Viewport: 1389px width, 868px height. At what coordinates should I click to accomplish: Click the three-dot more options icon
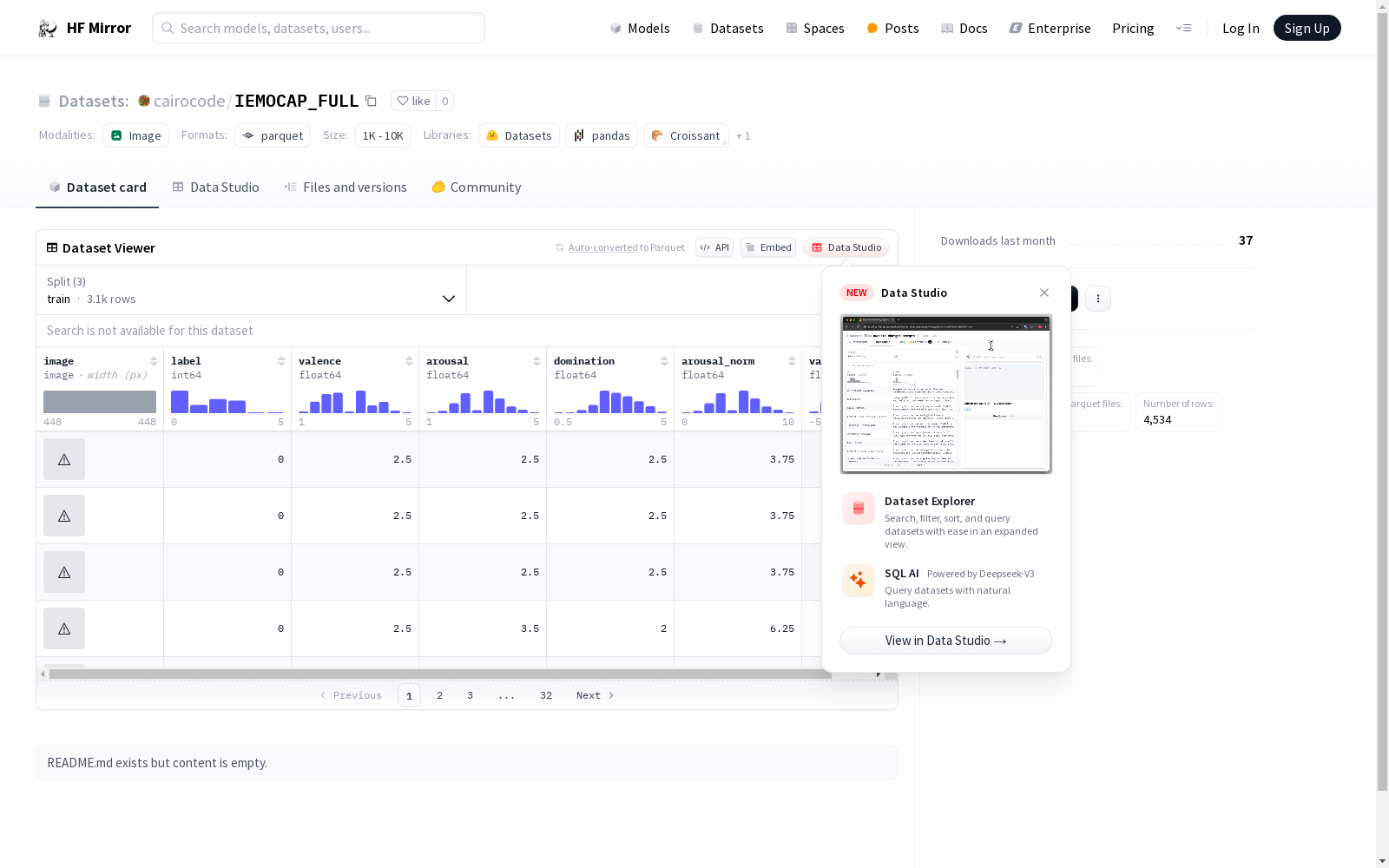[1097, 299]
